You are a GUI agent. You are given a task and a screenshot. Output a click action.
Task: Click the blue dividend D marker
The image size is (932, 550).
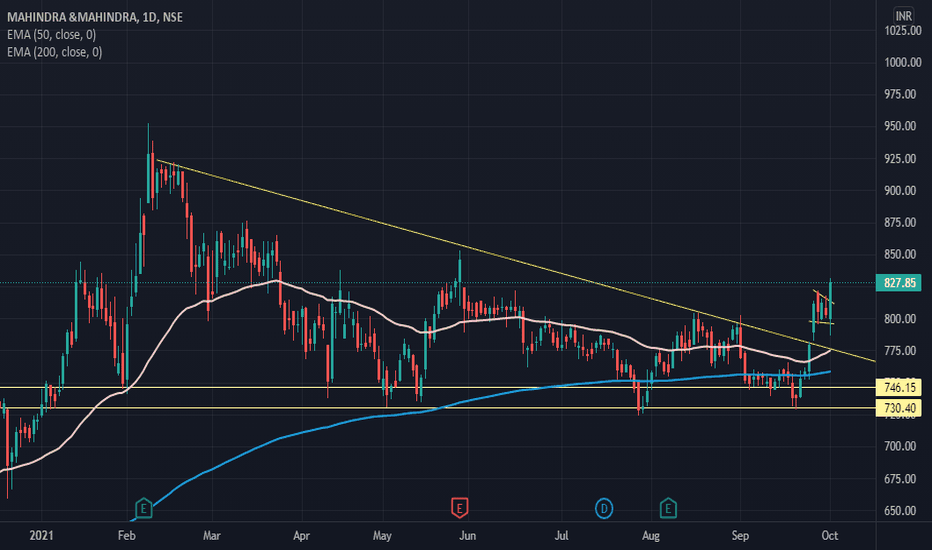click(x=604, y=509)
